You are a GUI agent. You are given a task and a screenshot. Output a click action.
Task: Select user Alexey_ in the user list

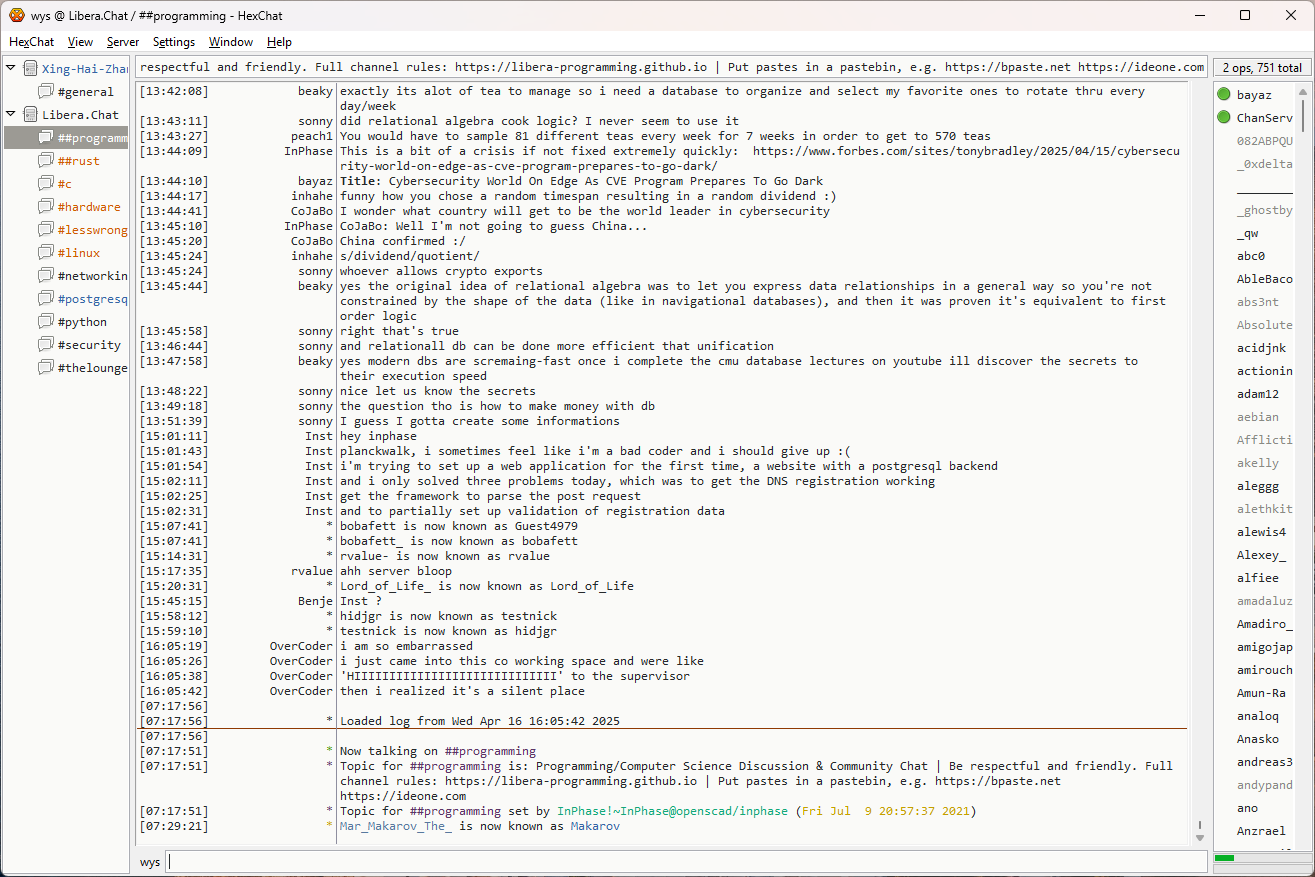pos(1261,555)
